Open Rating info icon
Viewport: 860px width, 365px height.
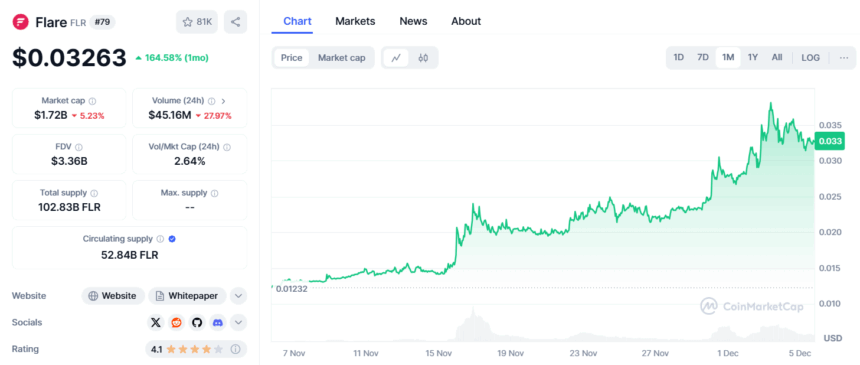[235, 349]
